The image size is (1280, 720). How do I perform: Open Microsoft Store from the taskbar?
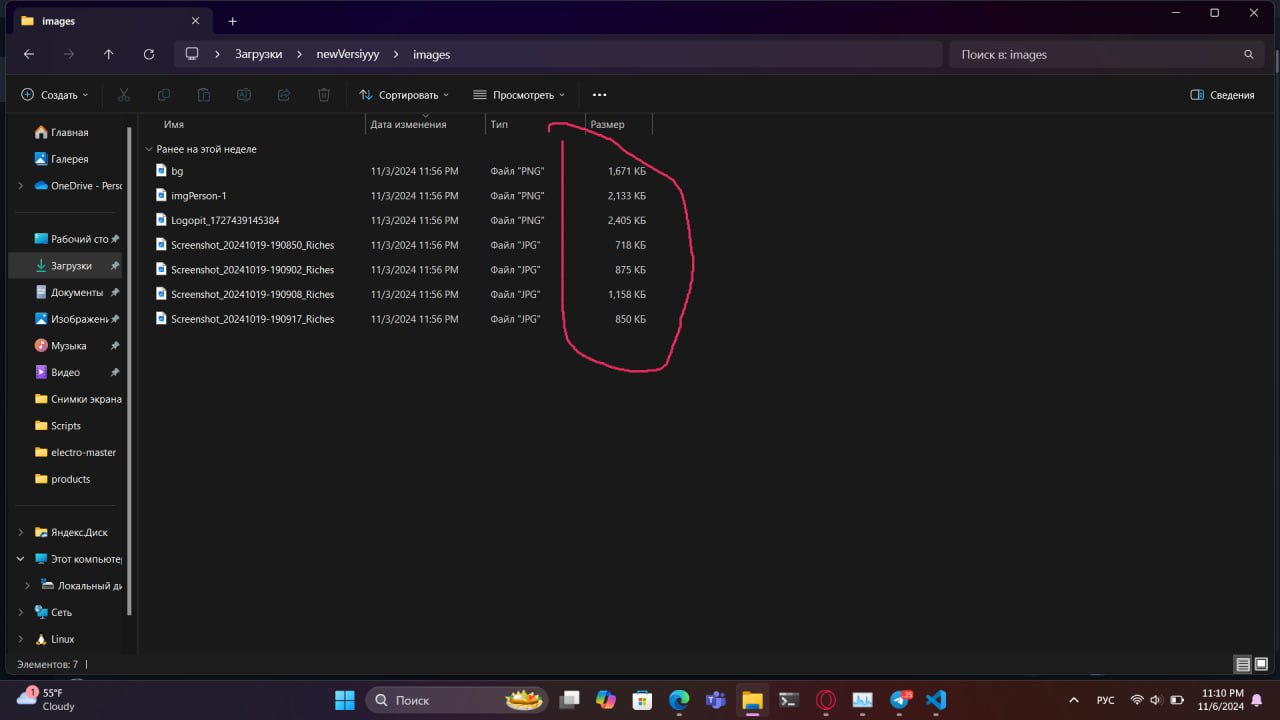click(643, 700)
